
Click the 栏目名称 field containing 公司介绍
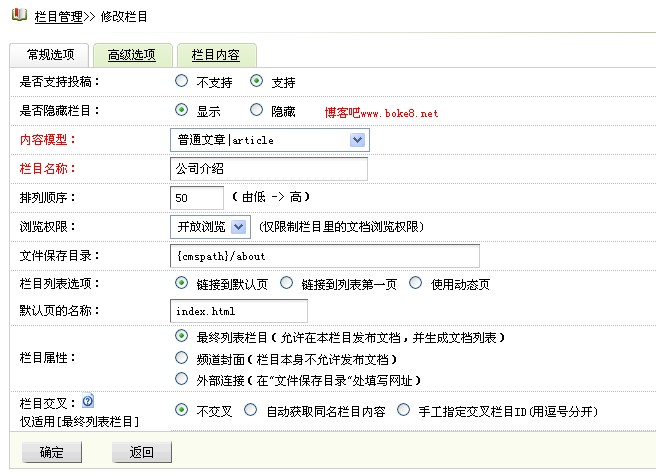[x=269, y=169]
